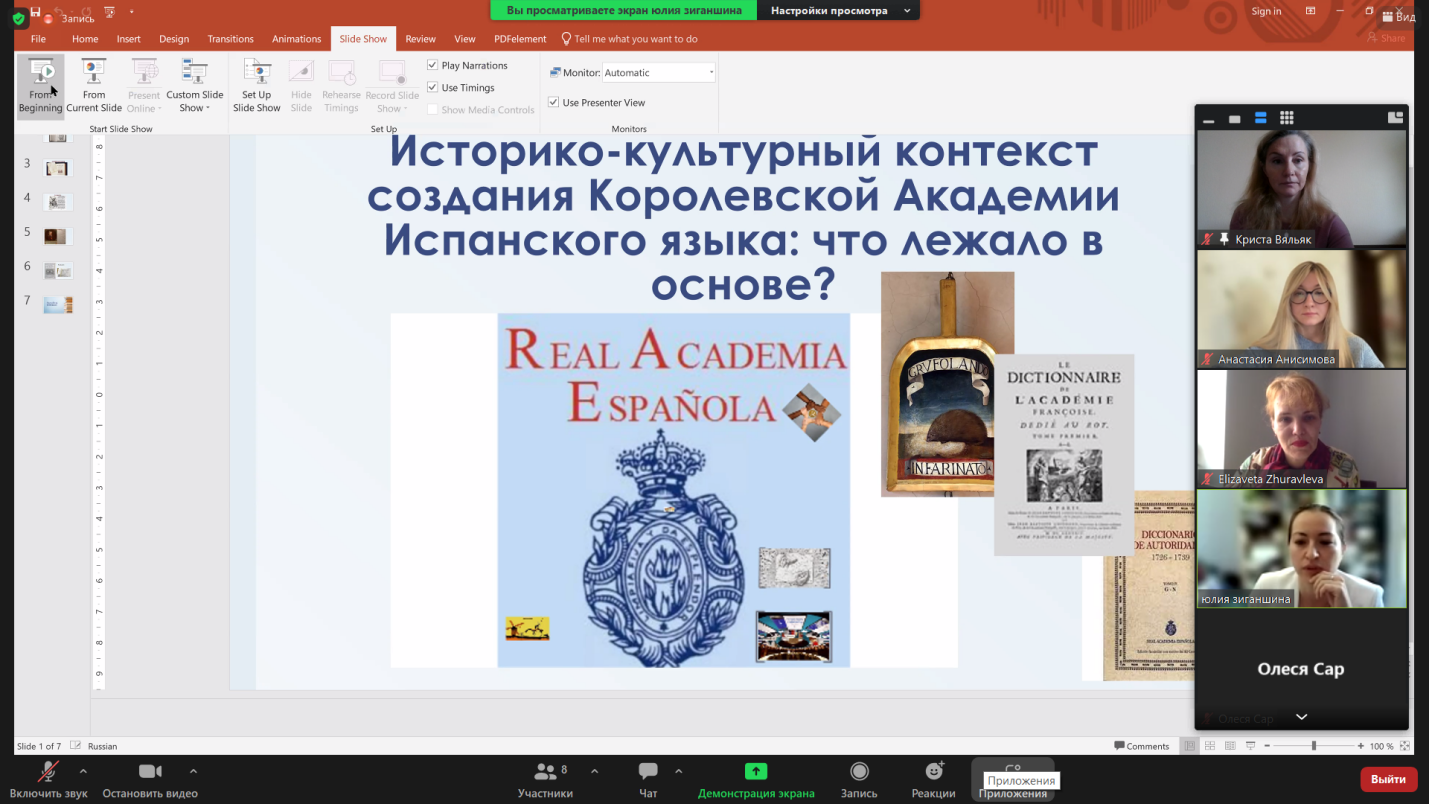This screenshot has height=804, width=1429.
Task: Switch to the Transitions ribbon tab
Action: [231, 39]
